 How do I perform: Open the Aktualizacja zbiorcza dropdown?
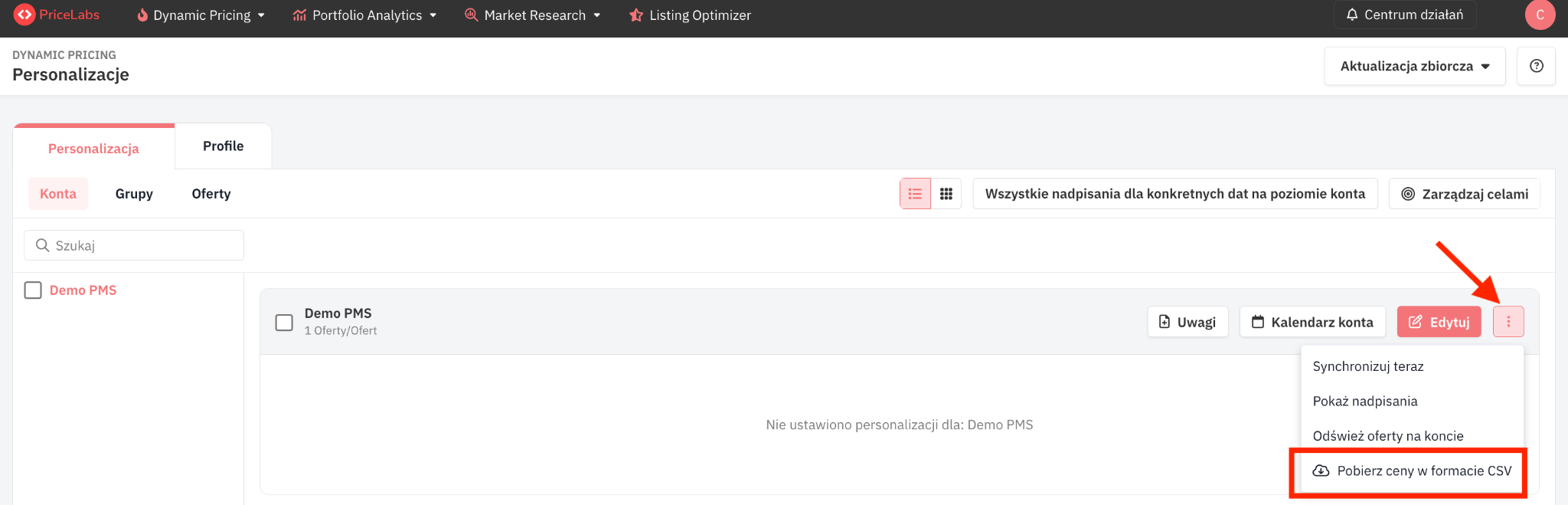tap(1415, 66)
